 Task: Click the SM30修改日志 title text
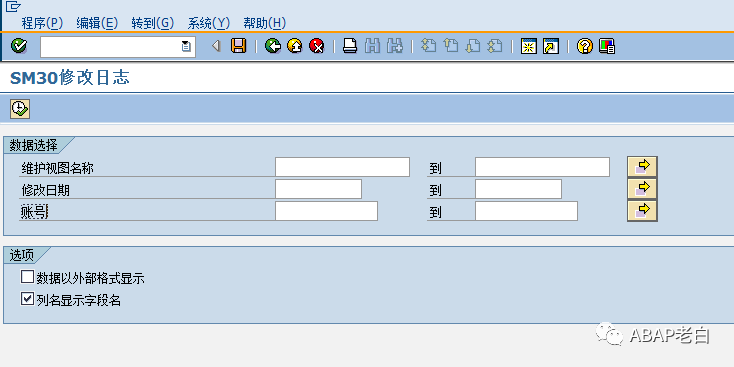(70, 78)
